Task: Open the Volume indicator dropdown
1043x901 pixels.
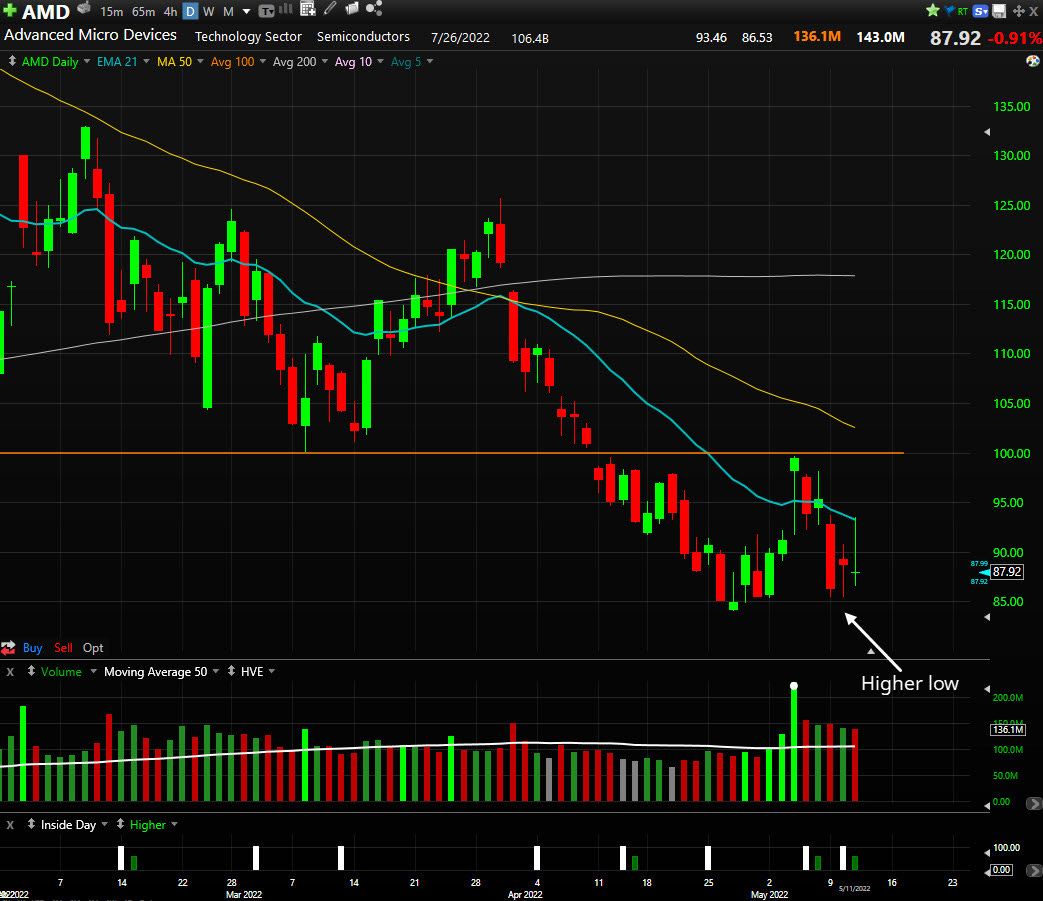Action: point(93,671)
